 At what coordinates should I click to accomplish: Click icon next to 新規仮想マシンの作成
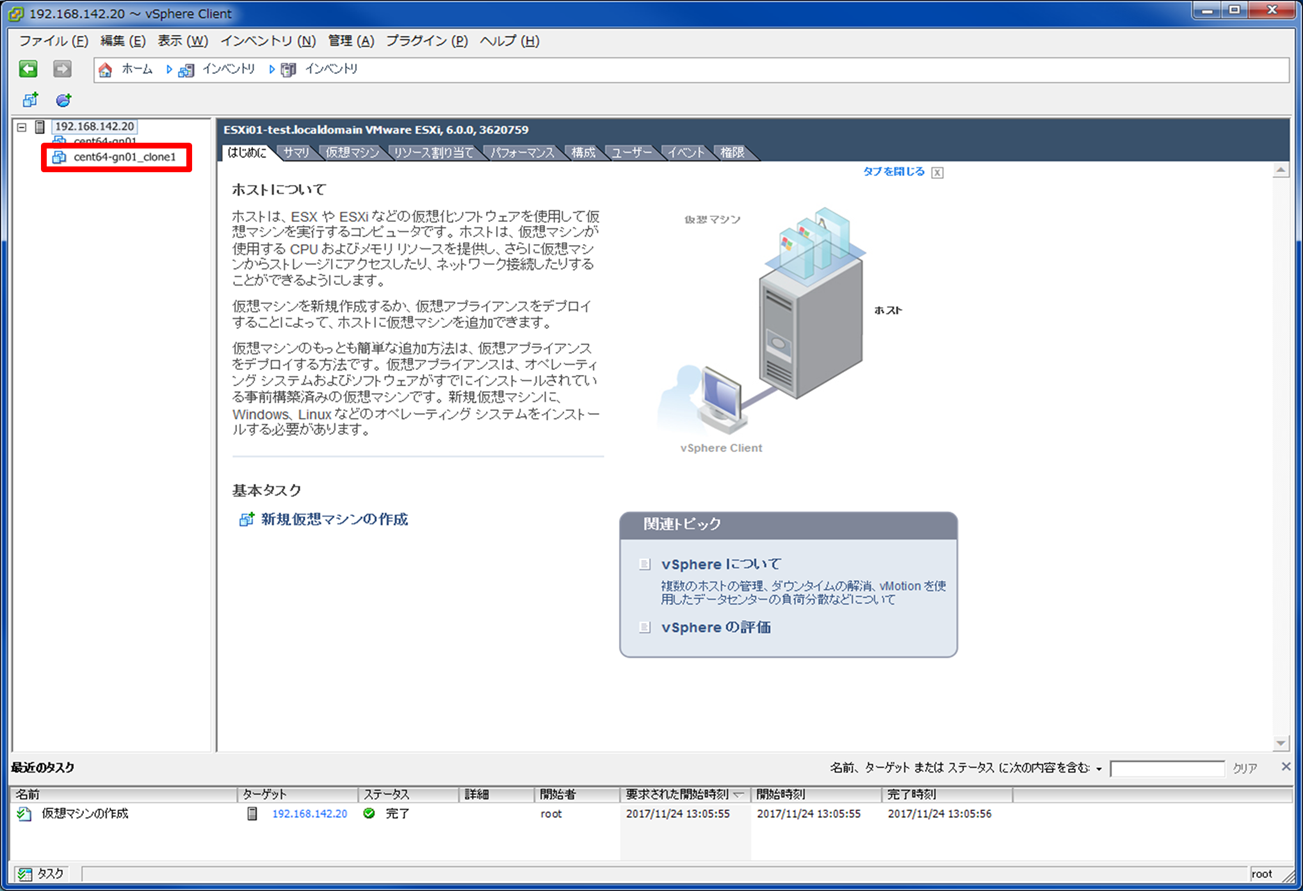246,520
